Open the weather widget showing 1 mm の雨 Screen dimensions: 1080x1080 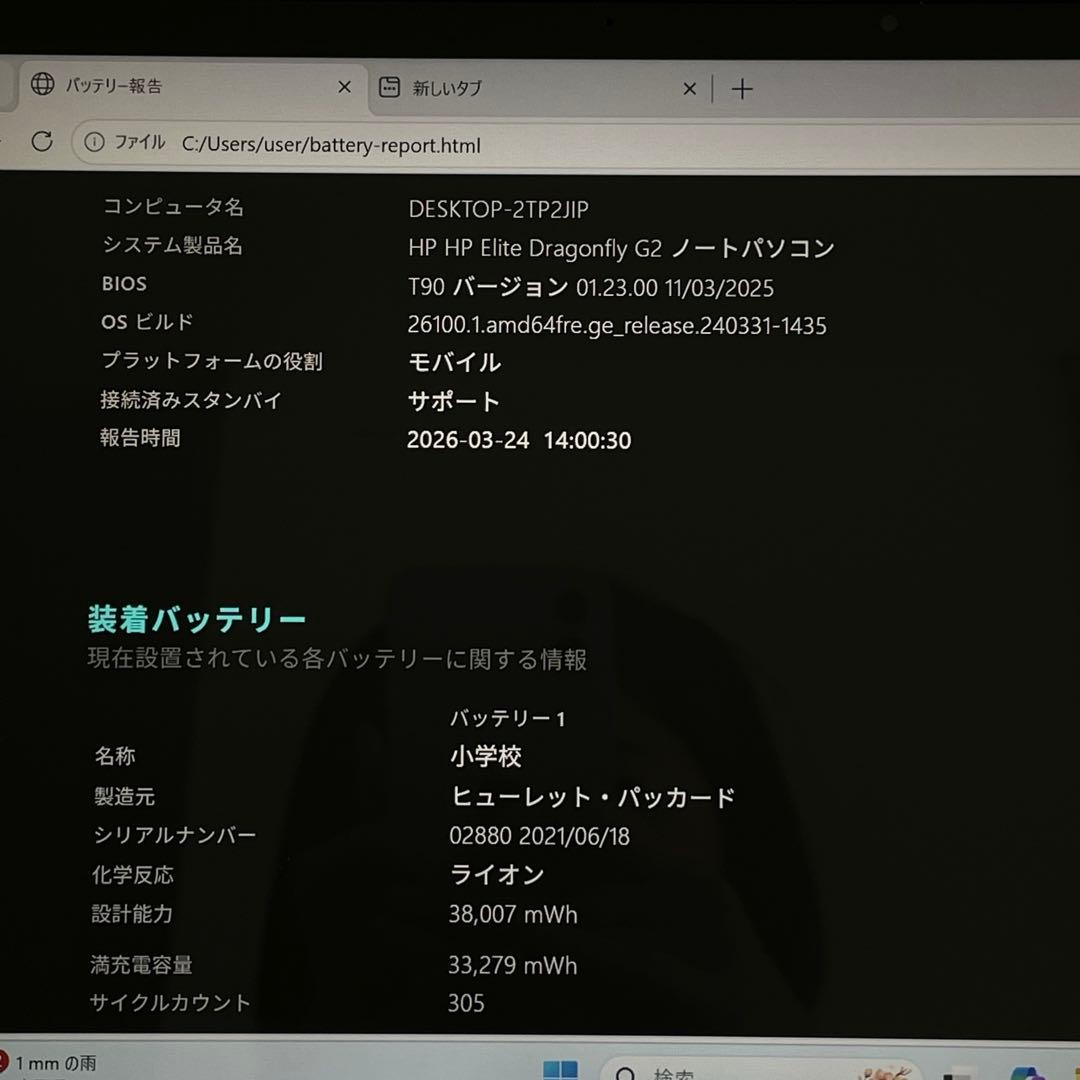50,1063
